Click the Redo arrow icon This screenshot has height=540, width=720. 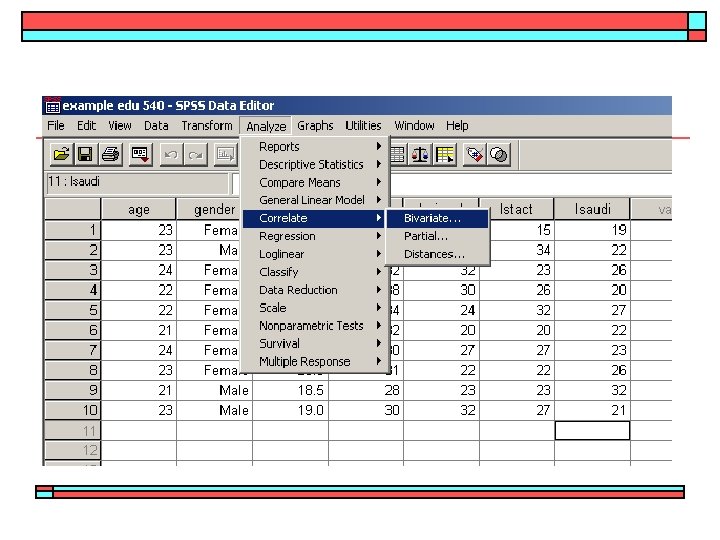(196, 155)
